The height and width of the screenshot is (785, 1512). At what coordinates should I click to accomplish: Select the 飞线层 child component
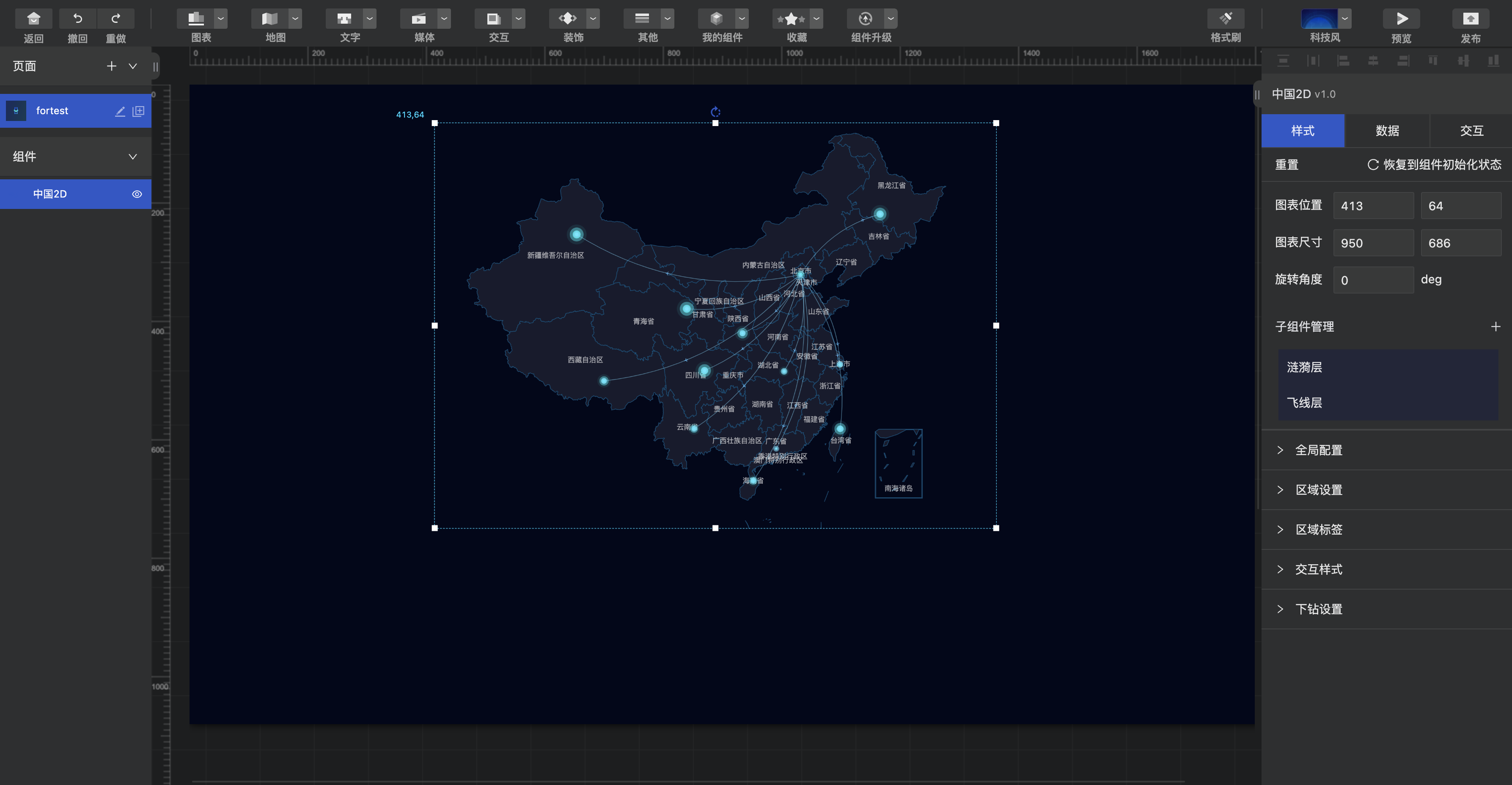[1388, 403]
